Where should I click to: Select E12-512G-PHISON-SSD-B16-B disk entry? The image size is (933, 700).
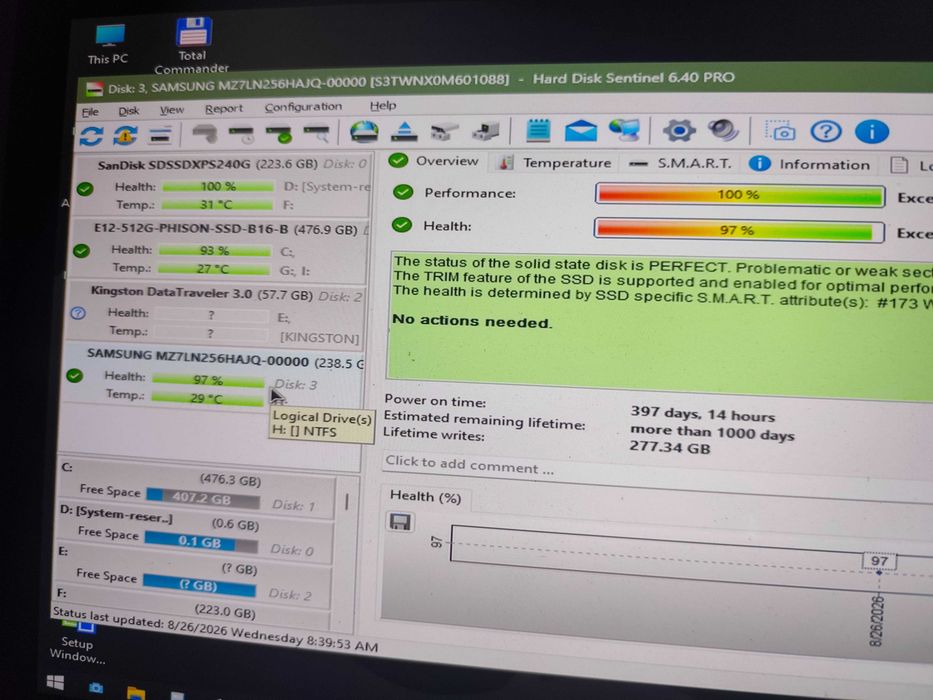coord(220,249)
